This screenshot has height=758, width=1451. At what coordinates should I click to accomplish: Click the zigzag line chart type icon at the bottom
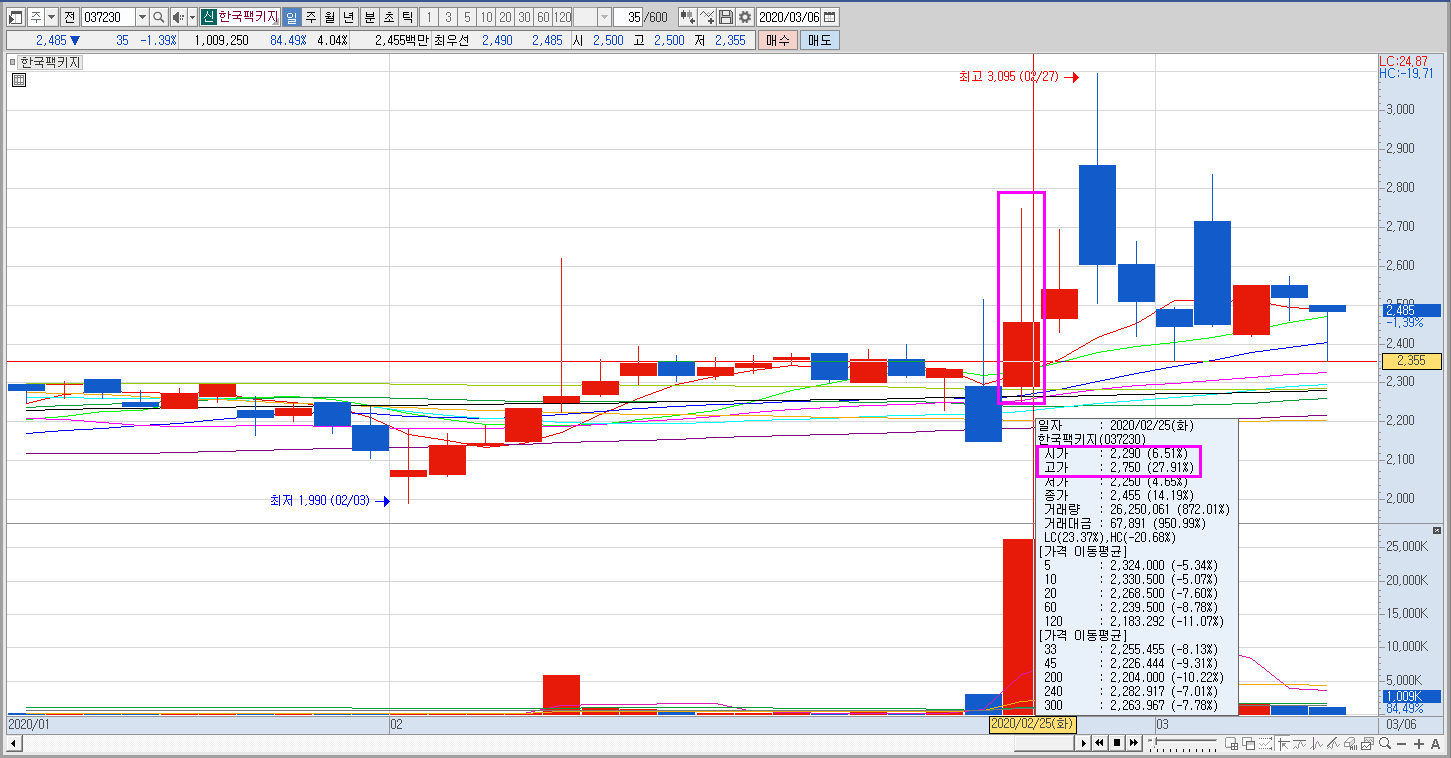tap(1316, 743)
